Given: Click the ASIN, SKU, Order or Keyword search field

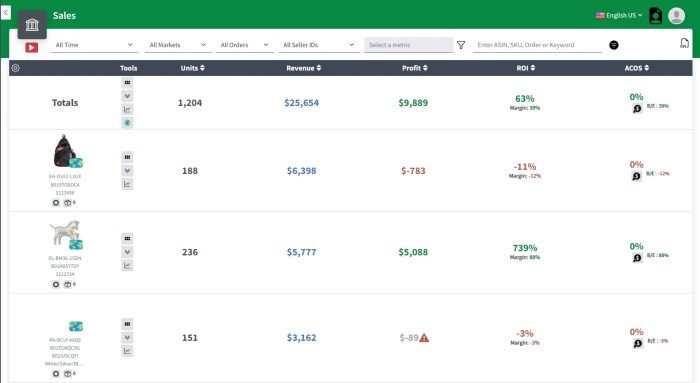Looking at the screenshot, I should [x=538, y=45].
